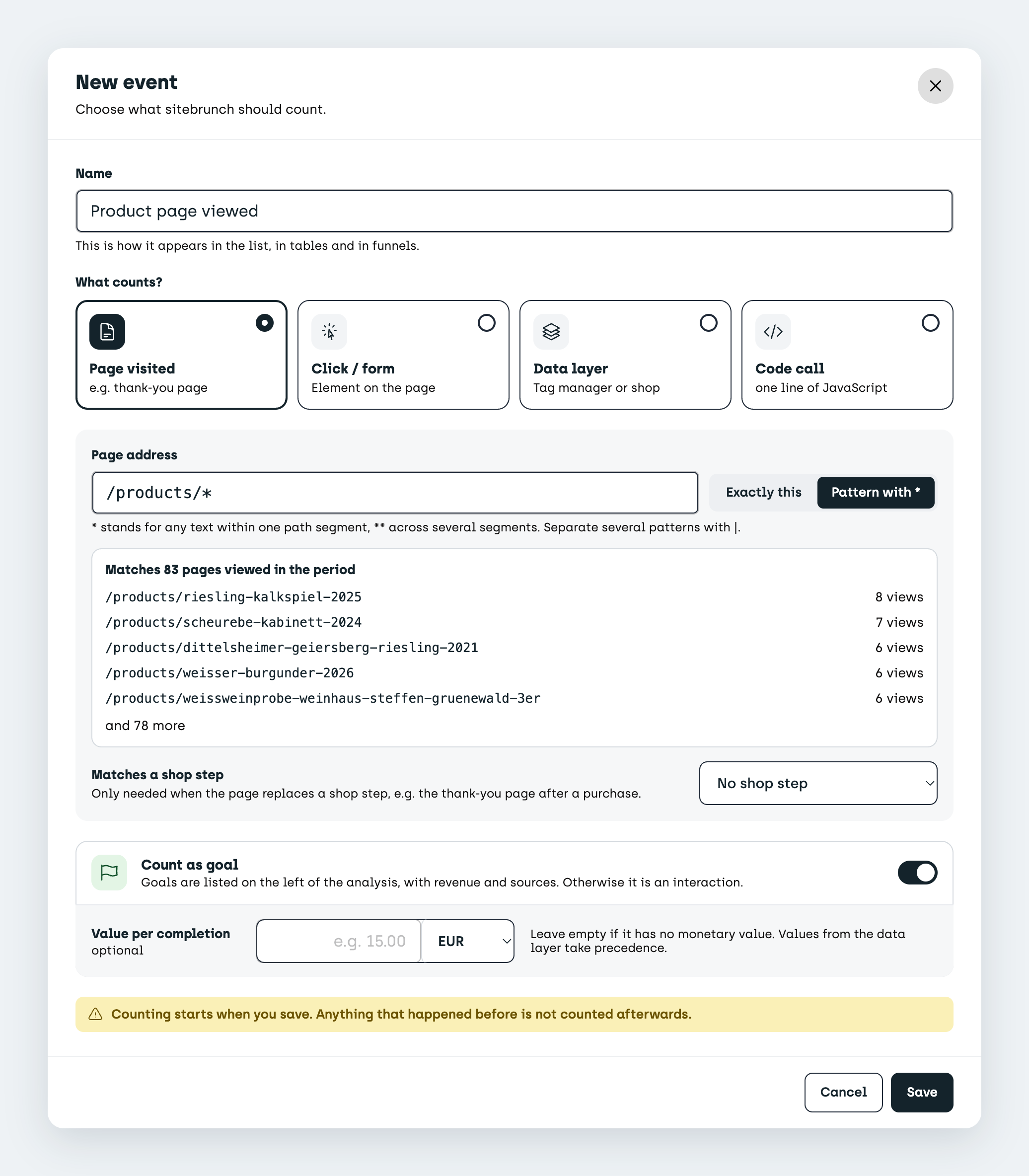Select the Data layer radio button
The width and height of the screenshot is (1029, 1176).
708,323
